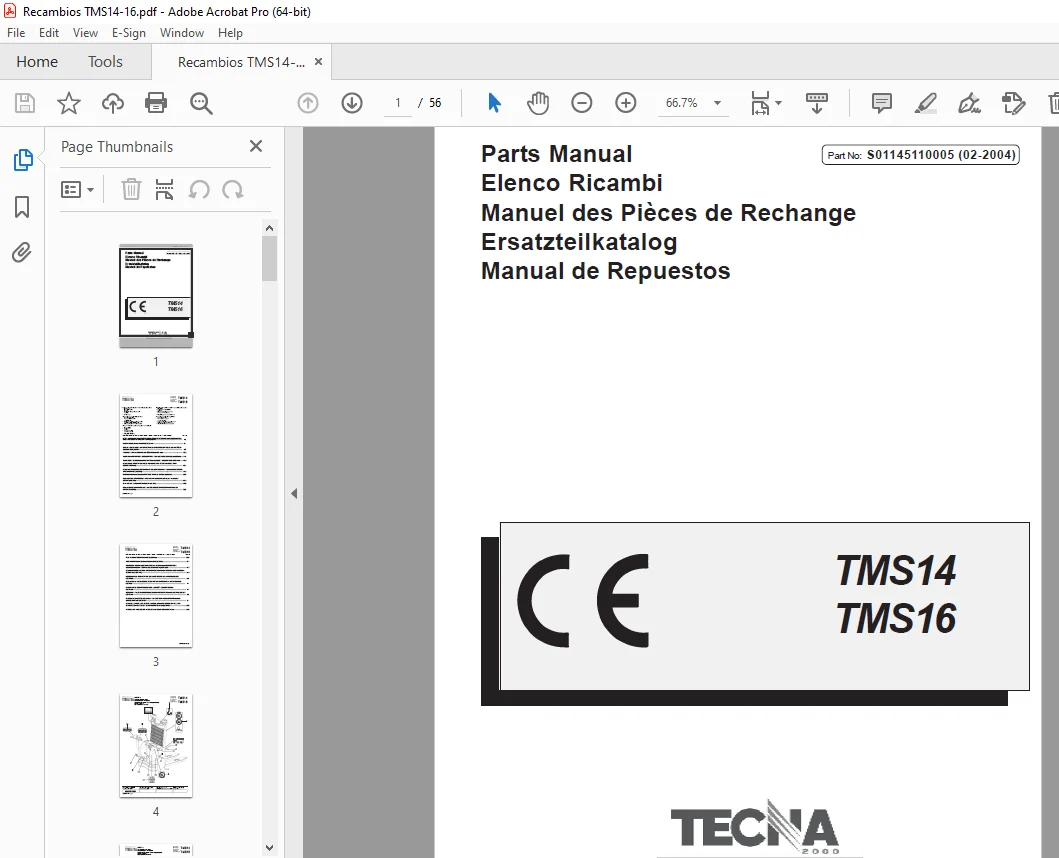Select the Recambios TMS14 document tab
Image resolution: width=1059 pixels, height=858 pixels.
click(x=241, y=62)
